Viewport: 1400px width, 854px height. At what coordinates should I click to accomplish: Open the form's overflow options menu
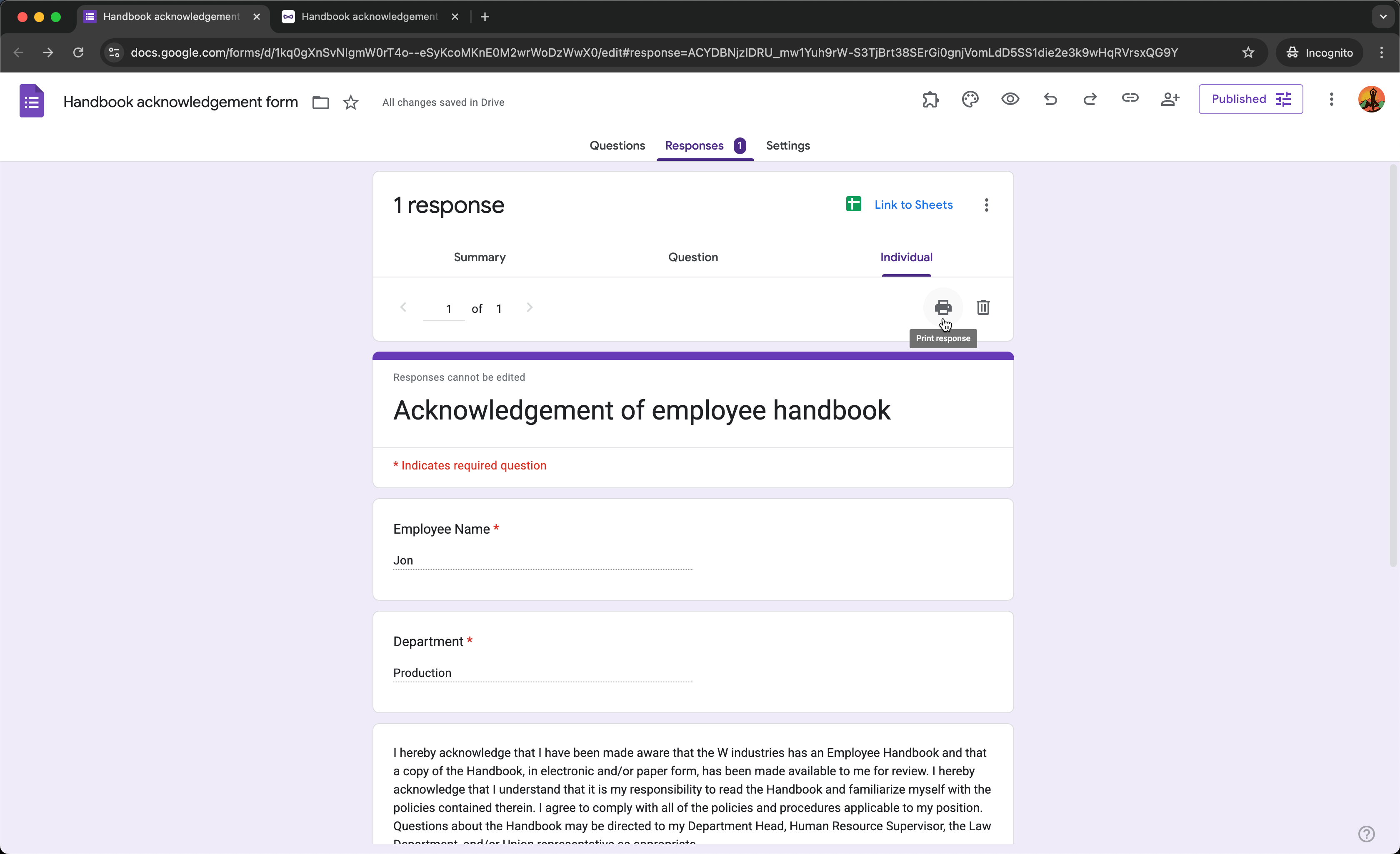click(x=1331, y=99)
